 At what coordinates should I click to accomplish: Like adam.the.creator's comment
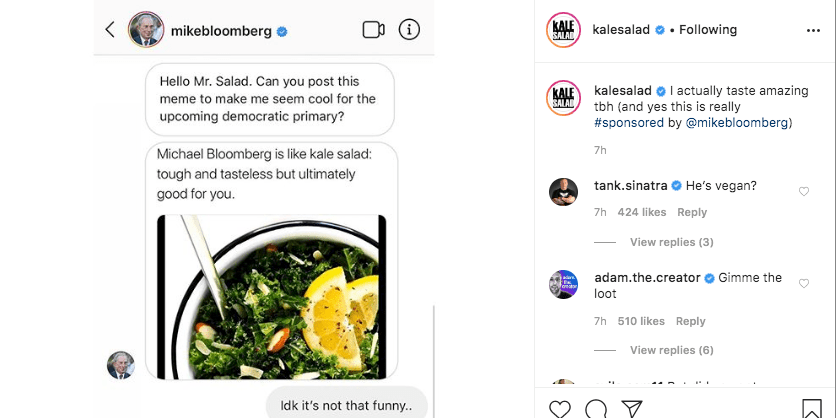point(803,284)
